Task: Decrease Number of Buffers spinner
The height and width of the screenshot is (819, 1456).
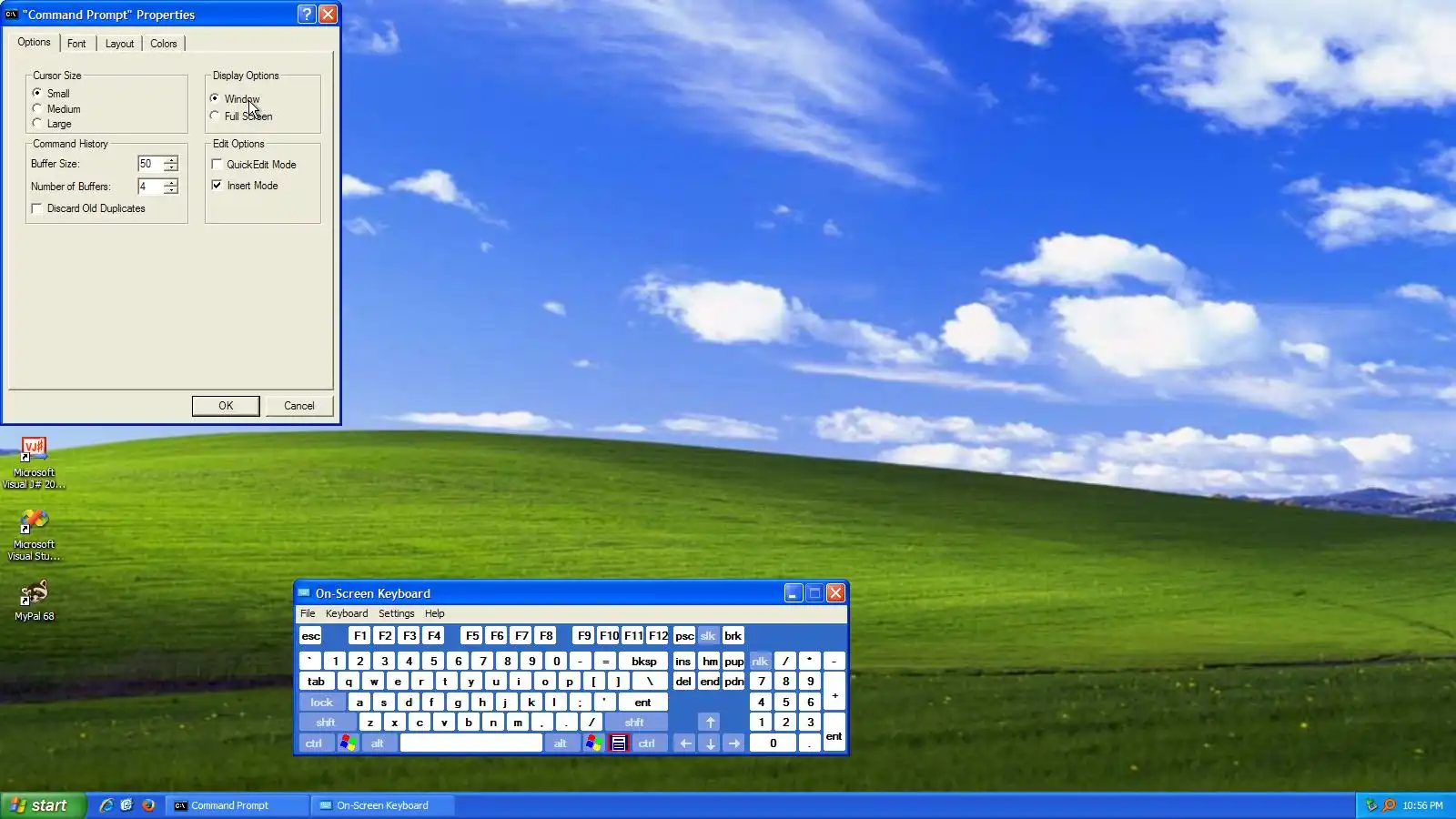Action: click(170, 191)
